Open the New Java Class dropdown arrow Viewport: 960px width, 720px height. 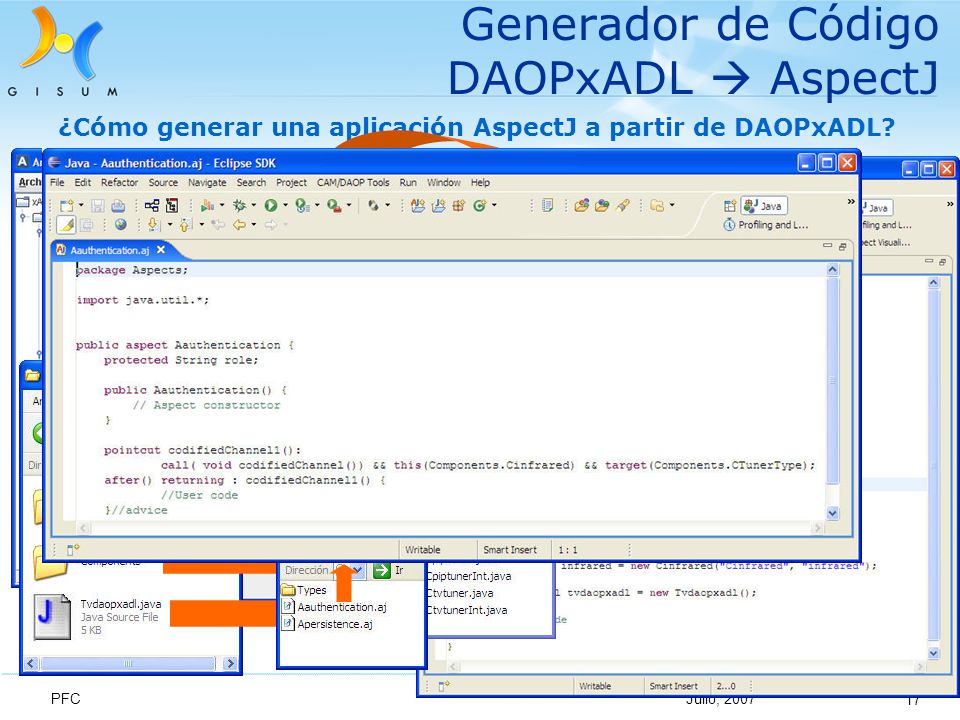(x=493, y=205)
